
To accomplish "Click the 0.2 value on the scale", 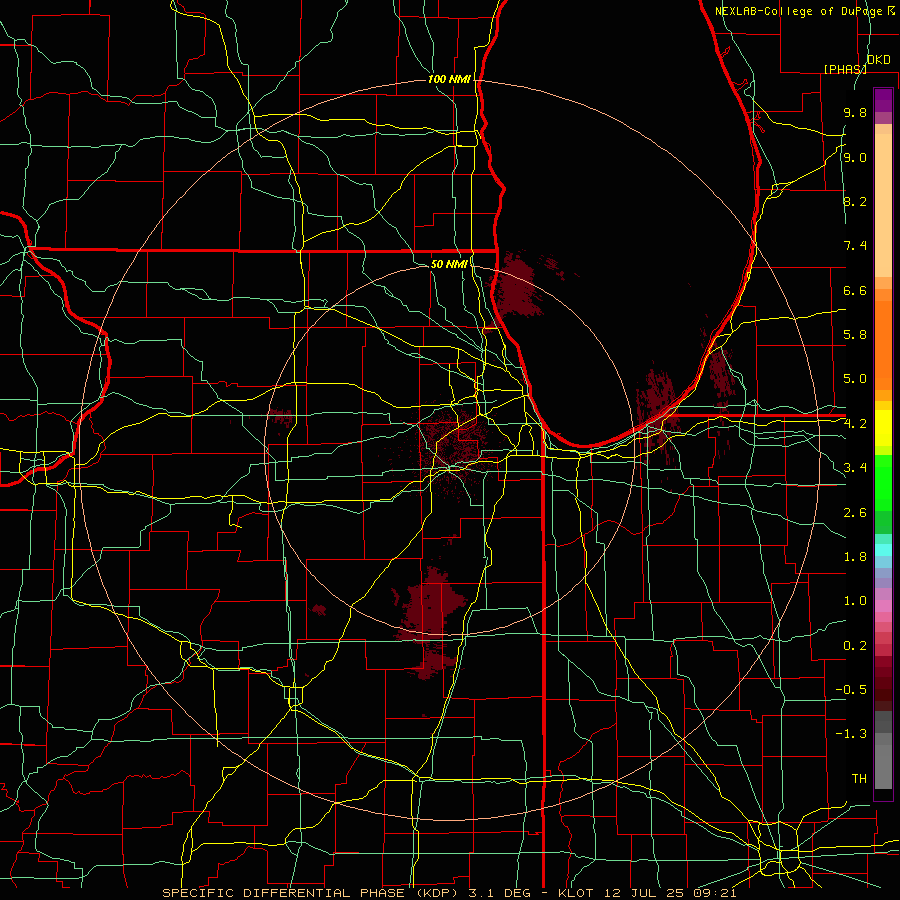I will tap(855, 646).
